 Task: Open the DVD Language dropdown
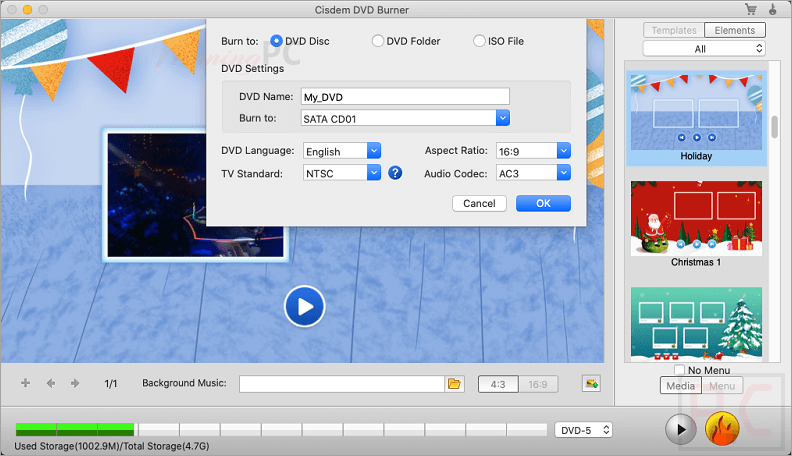point(342,150)
